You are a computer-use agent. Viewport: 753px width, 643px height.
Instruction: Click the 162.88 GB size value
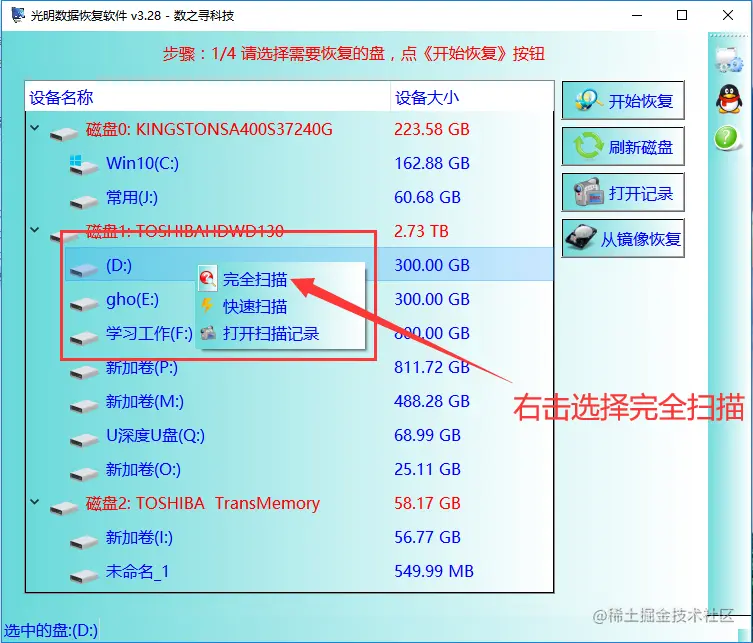432,163
